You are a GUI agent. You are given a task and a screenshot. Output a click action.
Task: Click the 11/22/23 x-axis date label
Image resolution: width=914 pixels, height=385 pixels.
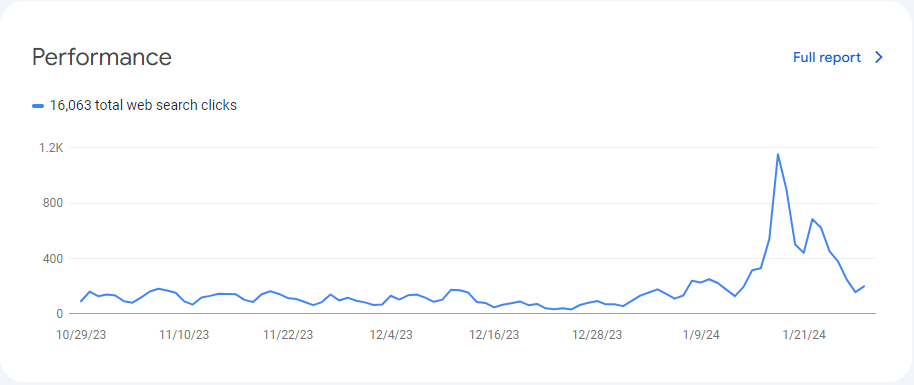(288, 335)
